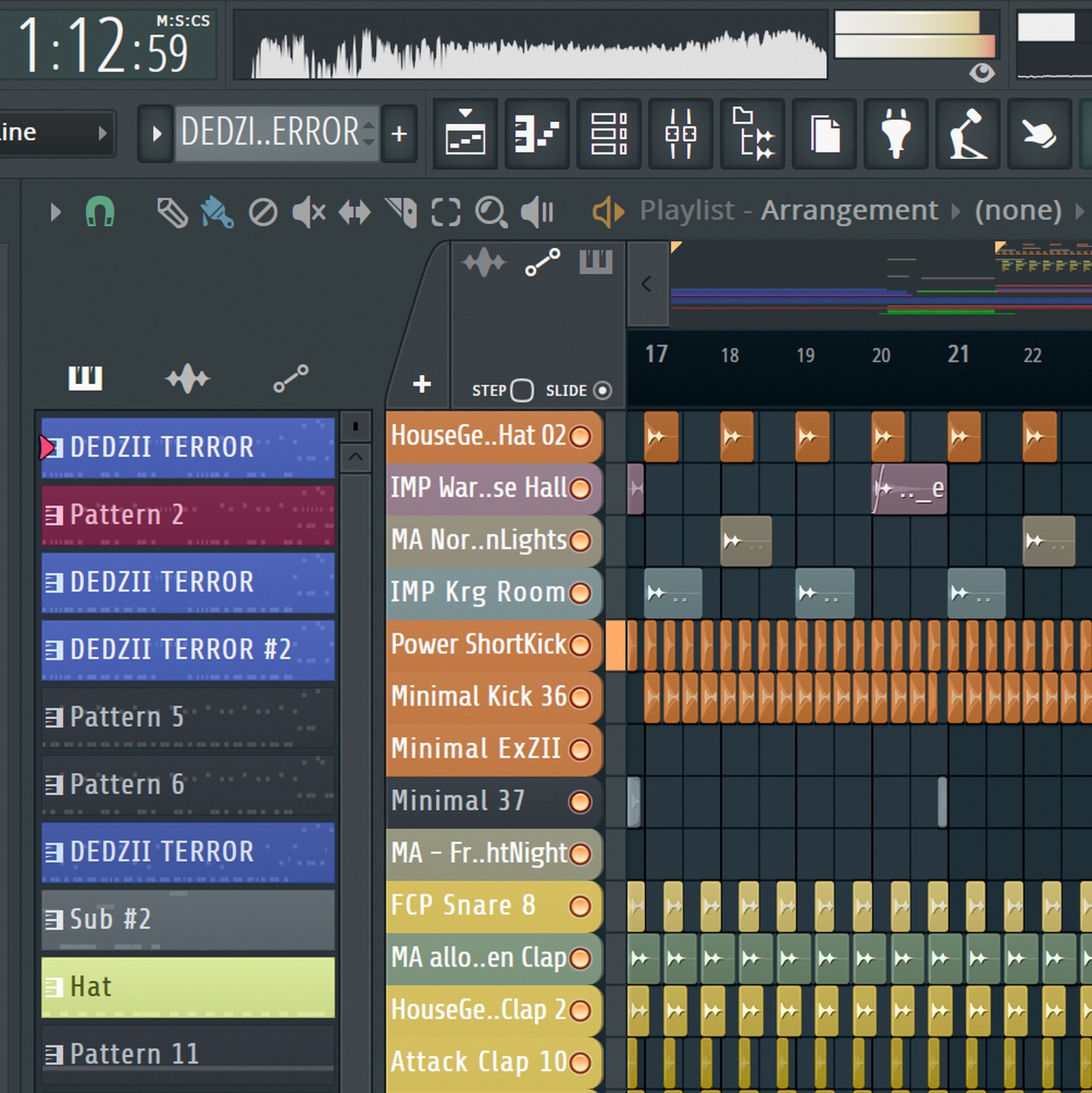Select the Hat pattern entry

tap(188, 987)
